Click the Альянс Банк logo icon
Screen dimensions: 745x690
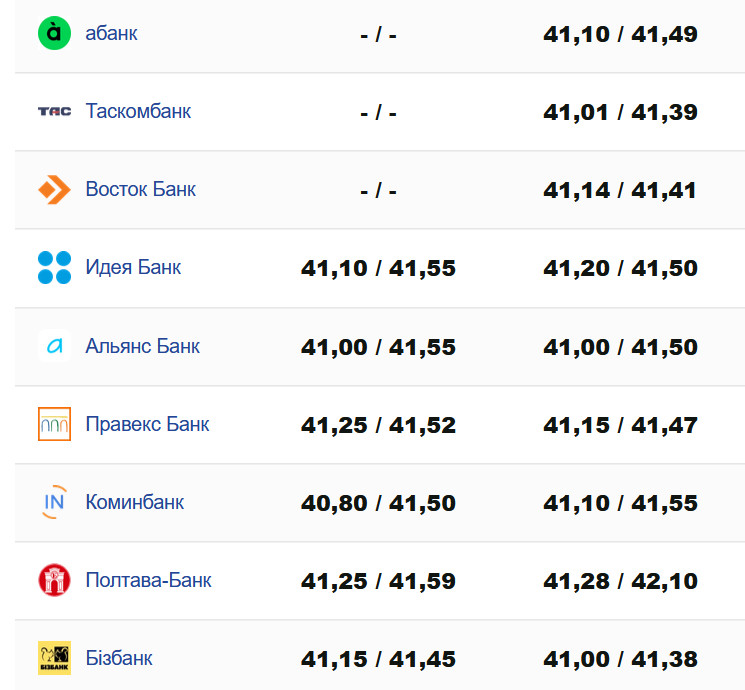54,346
